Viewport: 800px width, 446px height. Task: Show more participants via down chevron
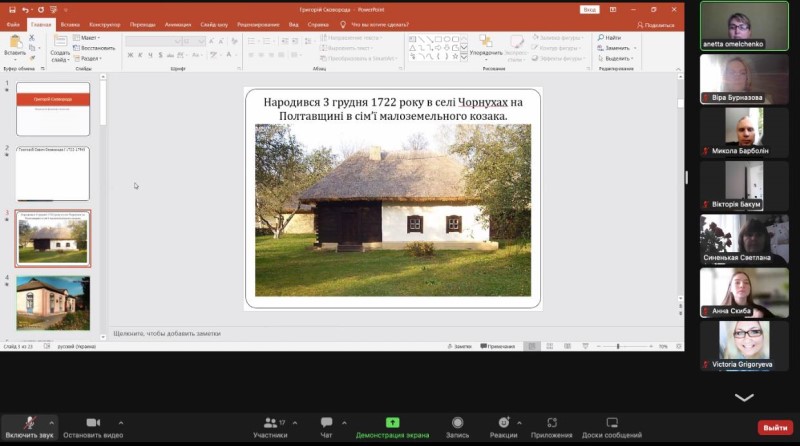(744, 398)
